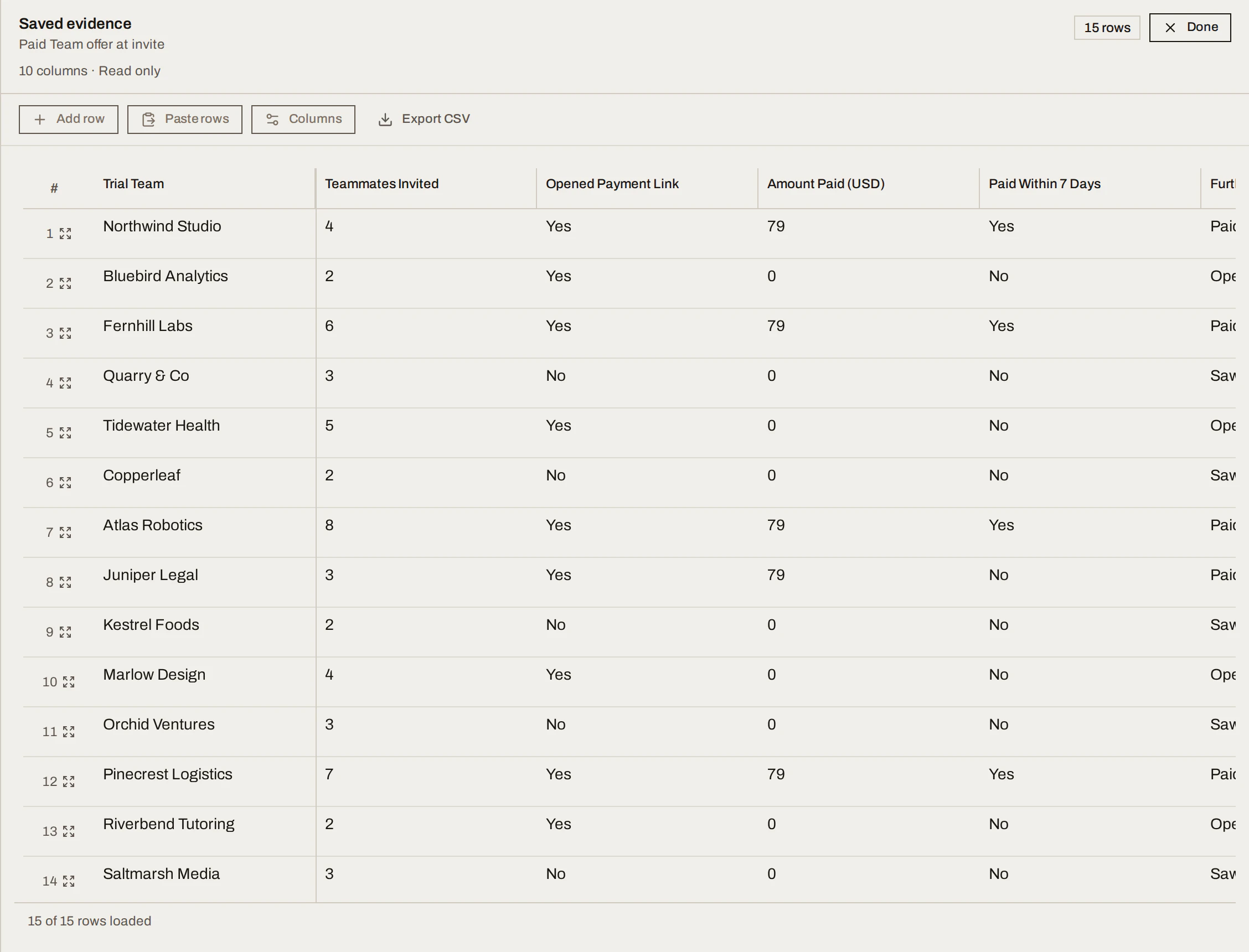Open expand icon for Fernhill Labs row
This screenshot has width=1249, height=952.
pos(65,333)
